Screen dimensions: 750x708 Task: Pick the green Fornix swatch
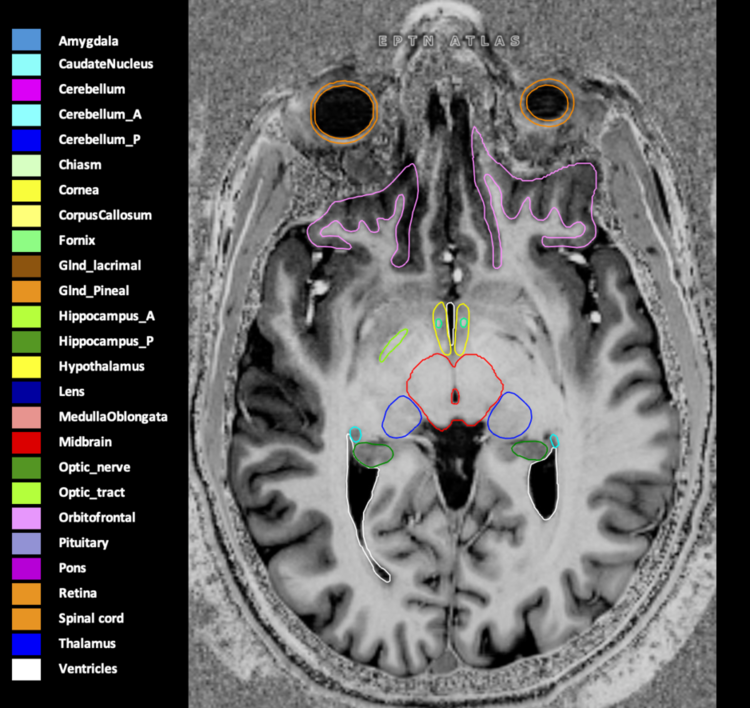tap(26, 241)
